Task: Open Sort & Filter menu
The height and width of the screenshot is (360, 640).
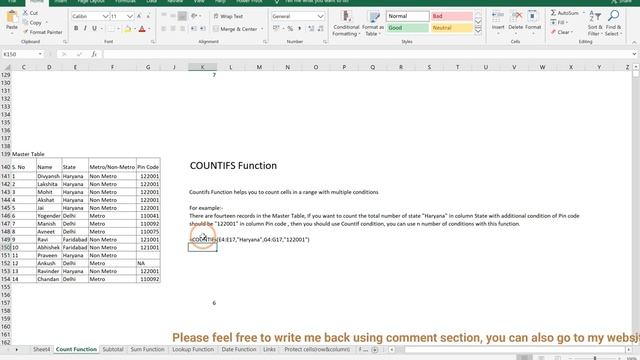Action: [595, 23]
